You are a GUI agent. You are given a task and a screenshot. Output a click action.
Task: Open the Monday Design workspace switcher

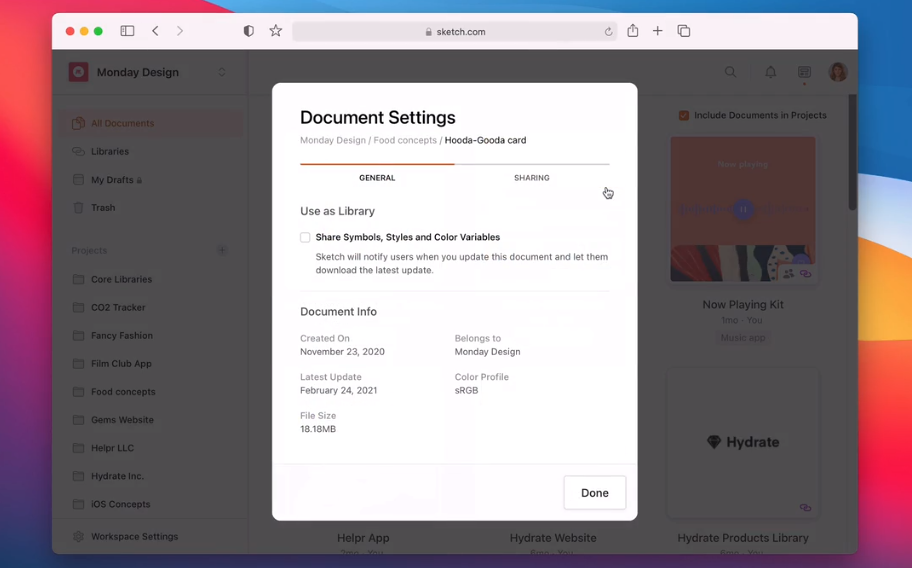click(222, 72)
